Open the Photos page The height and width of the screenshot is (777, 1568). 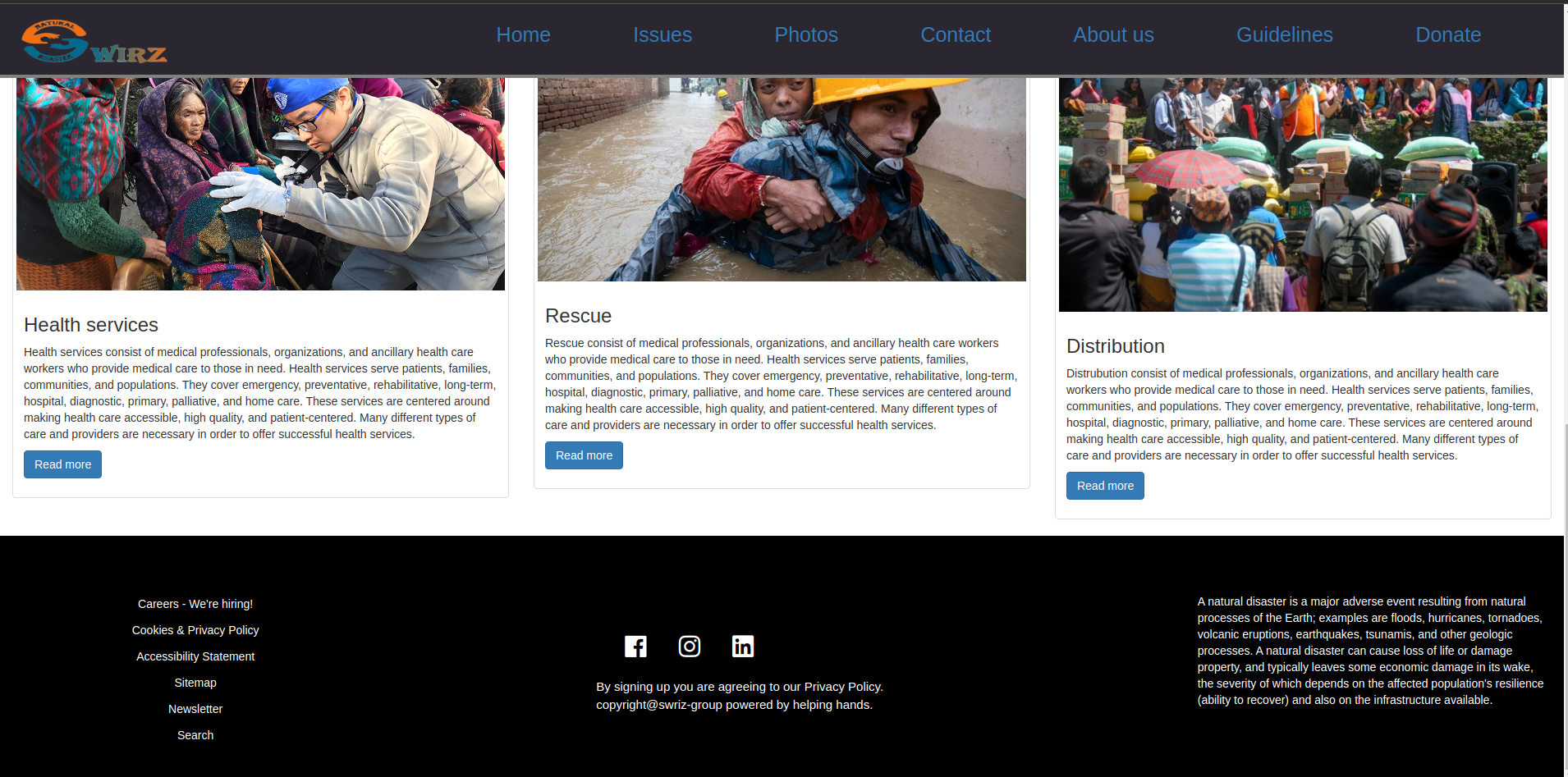[x=806, y=35]
